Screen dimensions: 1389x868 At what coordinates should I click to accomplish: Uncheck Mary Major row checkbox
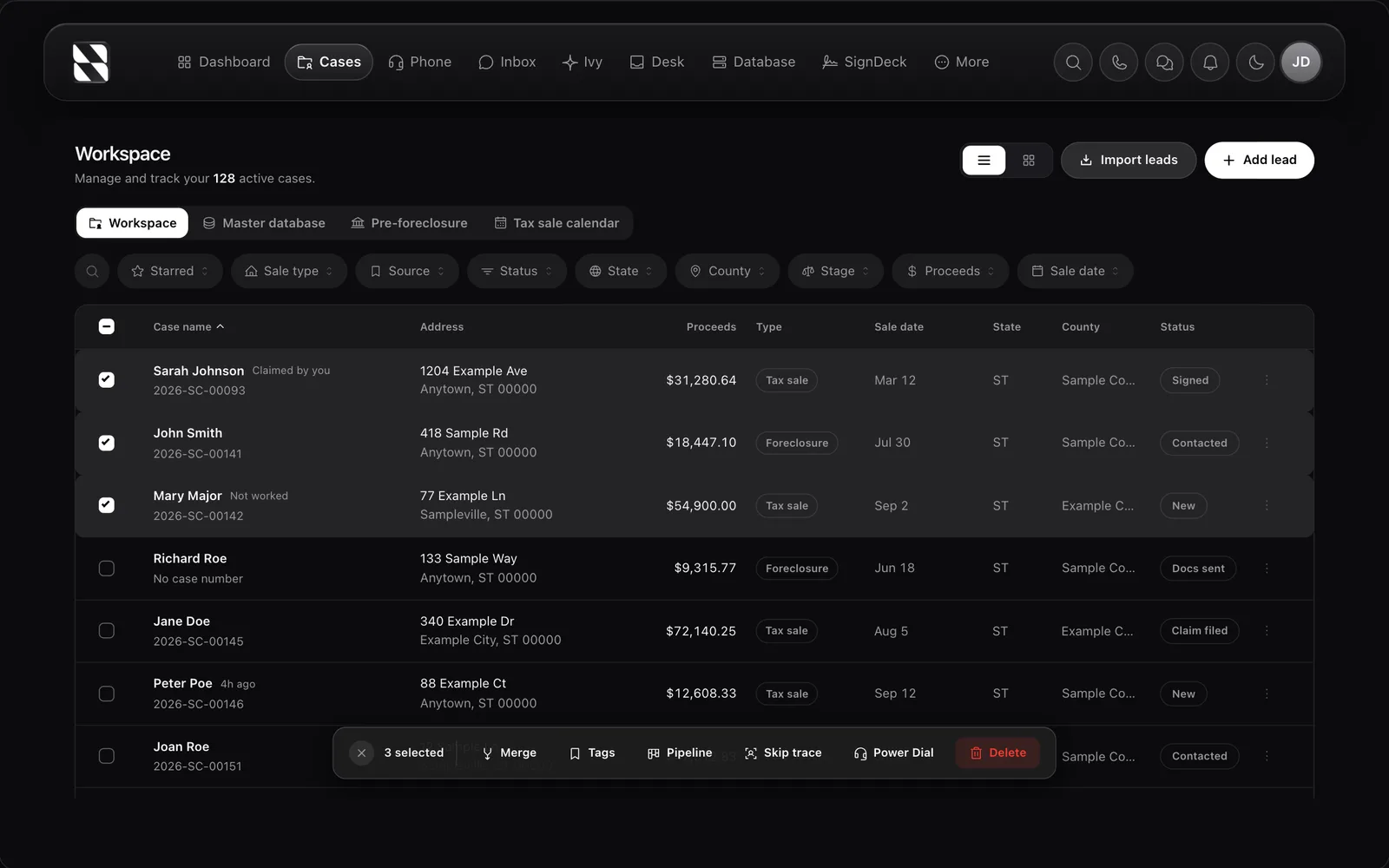tap(106, 505)
